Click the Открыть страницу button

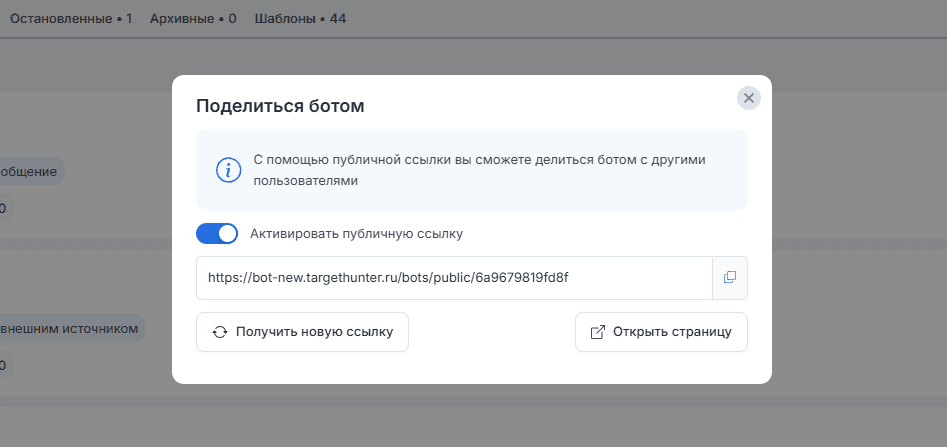pos(661,332)
